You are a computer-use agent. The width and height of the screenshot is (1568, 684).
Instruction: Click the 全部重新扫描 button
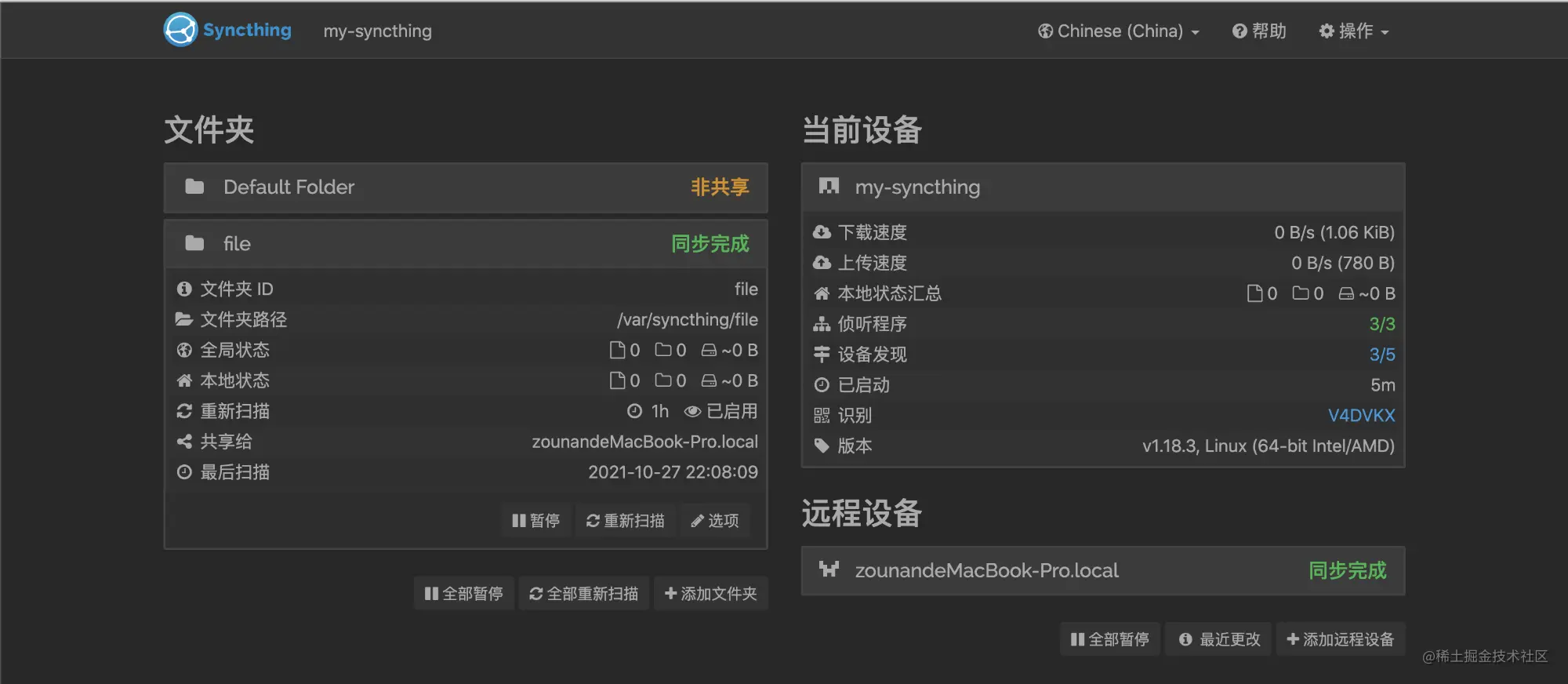[x=584, y=594]
